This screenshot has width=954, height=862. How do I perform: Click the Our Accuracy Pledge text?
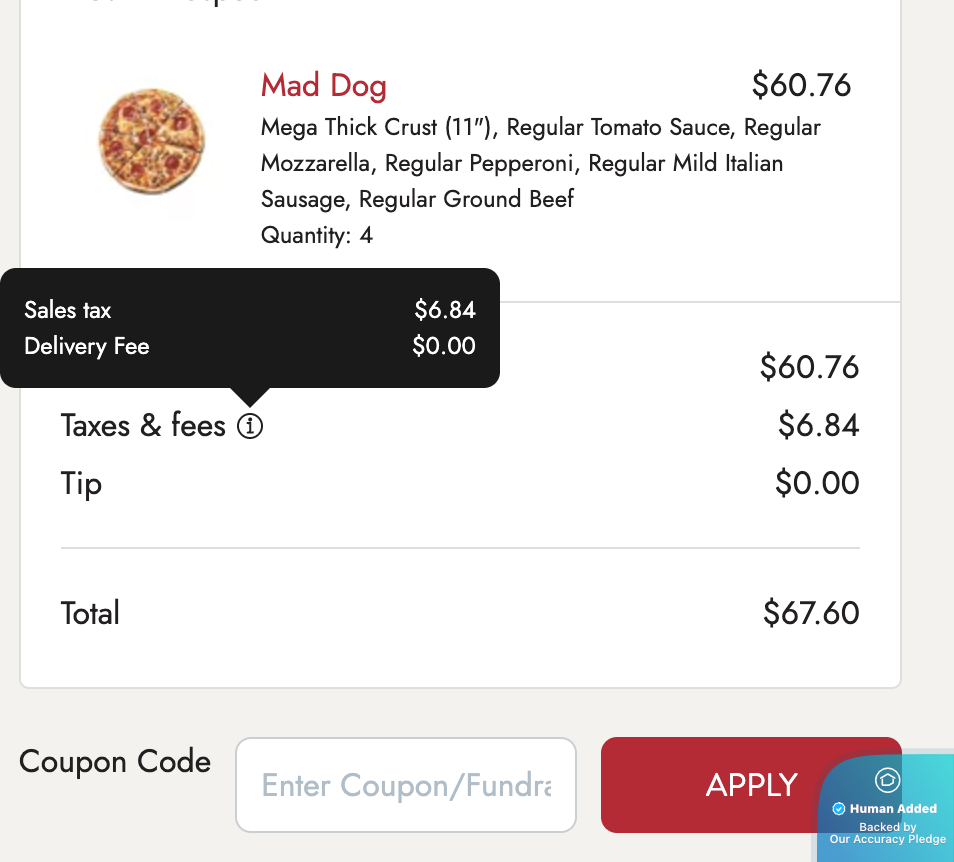point(887,840)
